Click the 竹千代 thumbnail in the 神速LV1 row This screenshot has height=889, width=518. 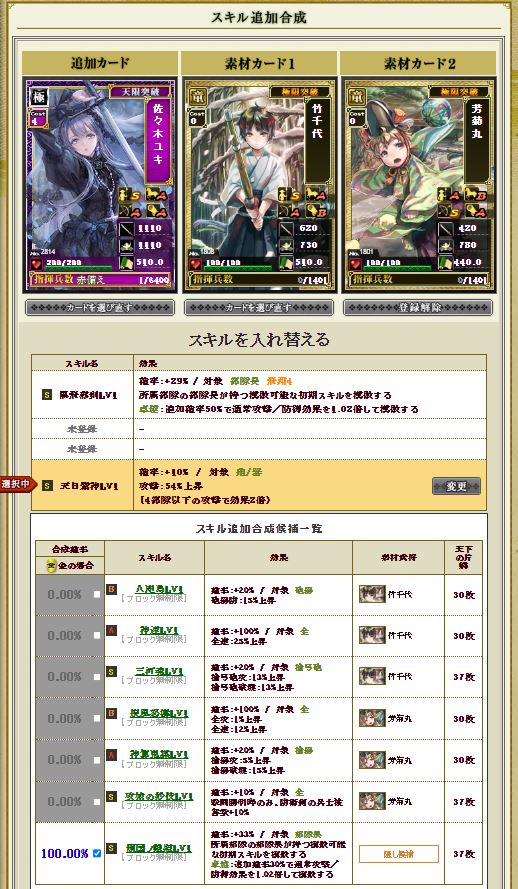[x=372, y=635]
